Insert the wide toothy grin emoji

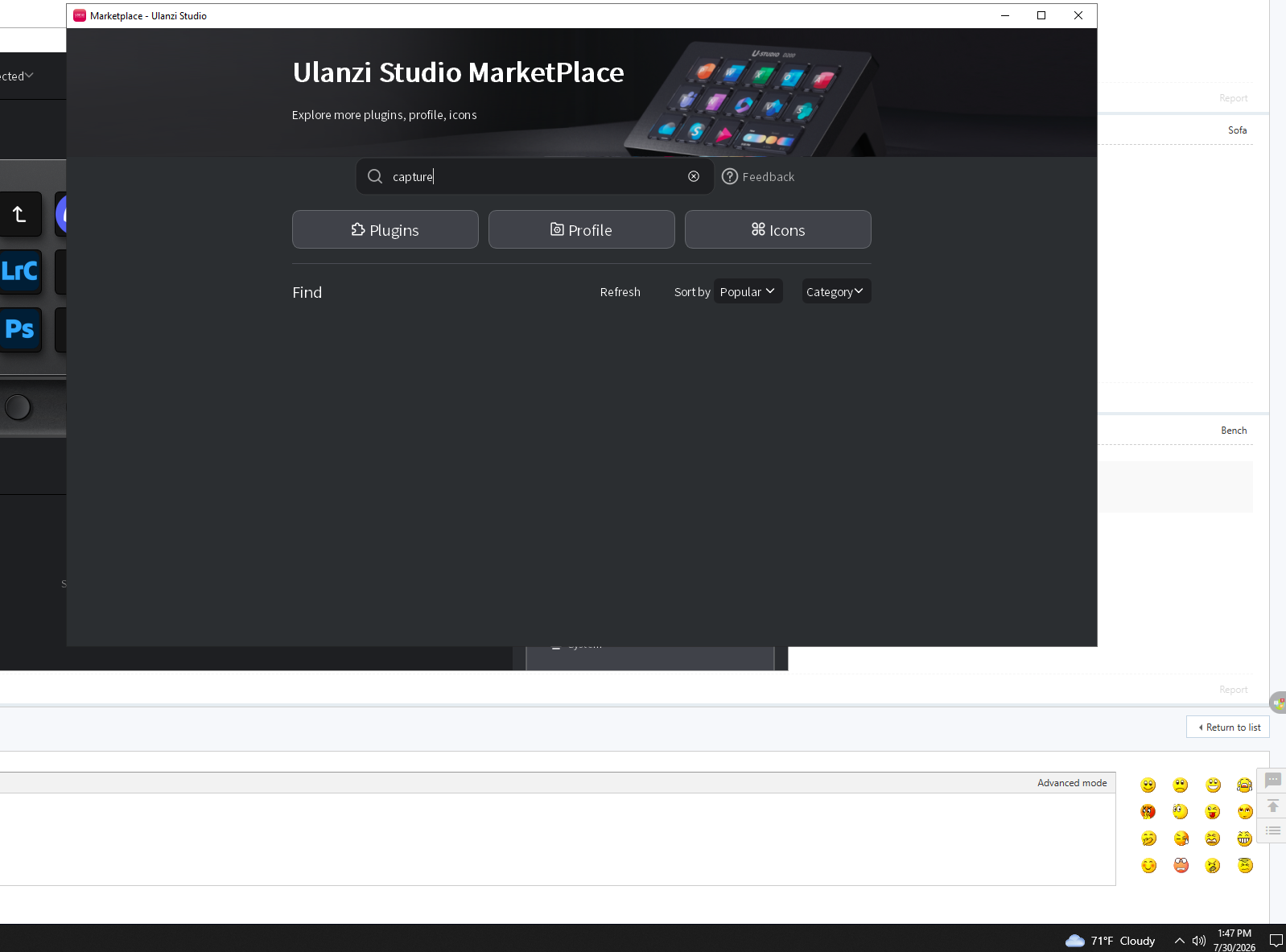click(x=1245, y=839)
